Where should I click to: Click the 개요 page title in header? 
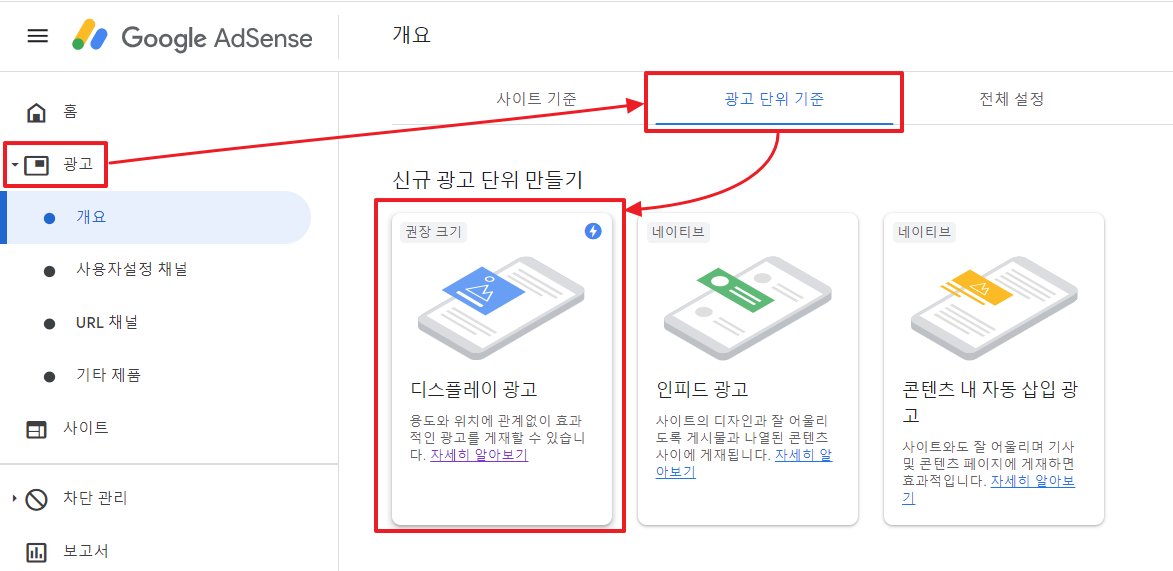click(411, 34)
